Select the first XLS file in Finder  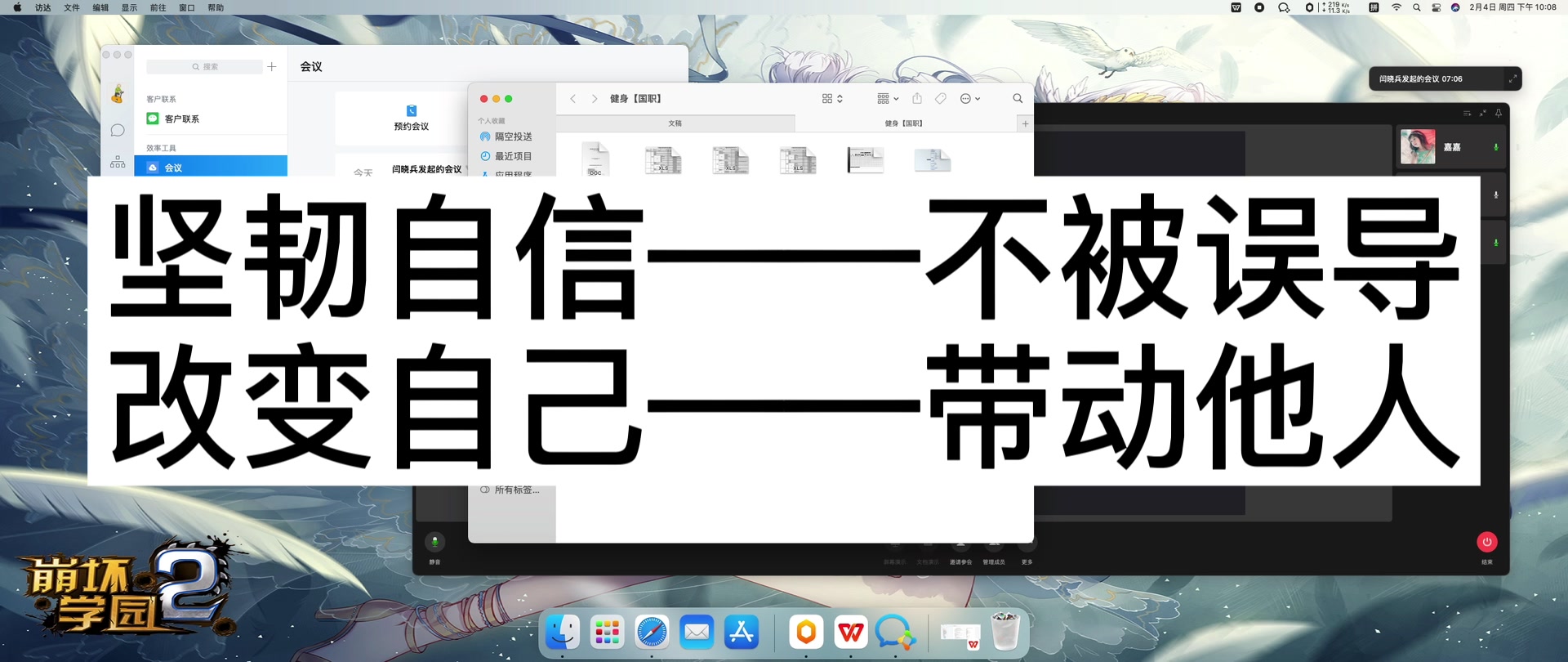click(663, 160)
